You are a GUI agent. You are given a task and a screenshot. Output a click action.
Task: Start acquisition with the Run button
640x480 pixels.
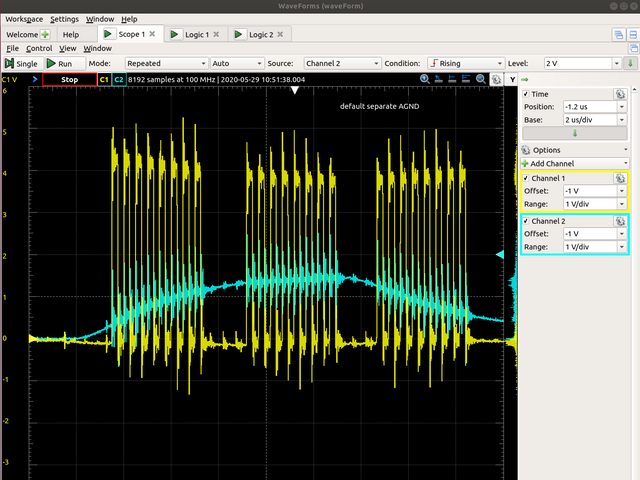[x=64, y=64]
